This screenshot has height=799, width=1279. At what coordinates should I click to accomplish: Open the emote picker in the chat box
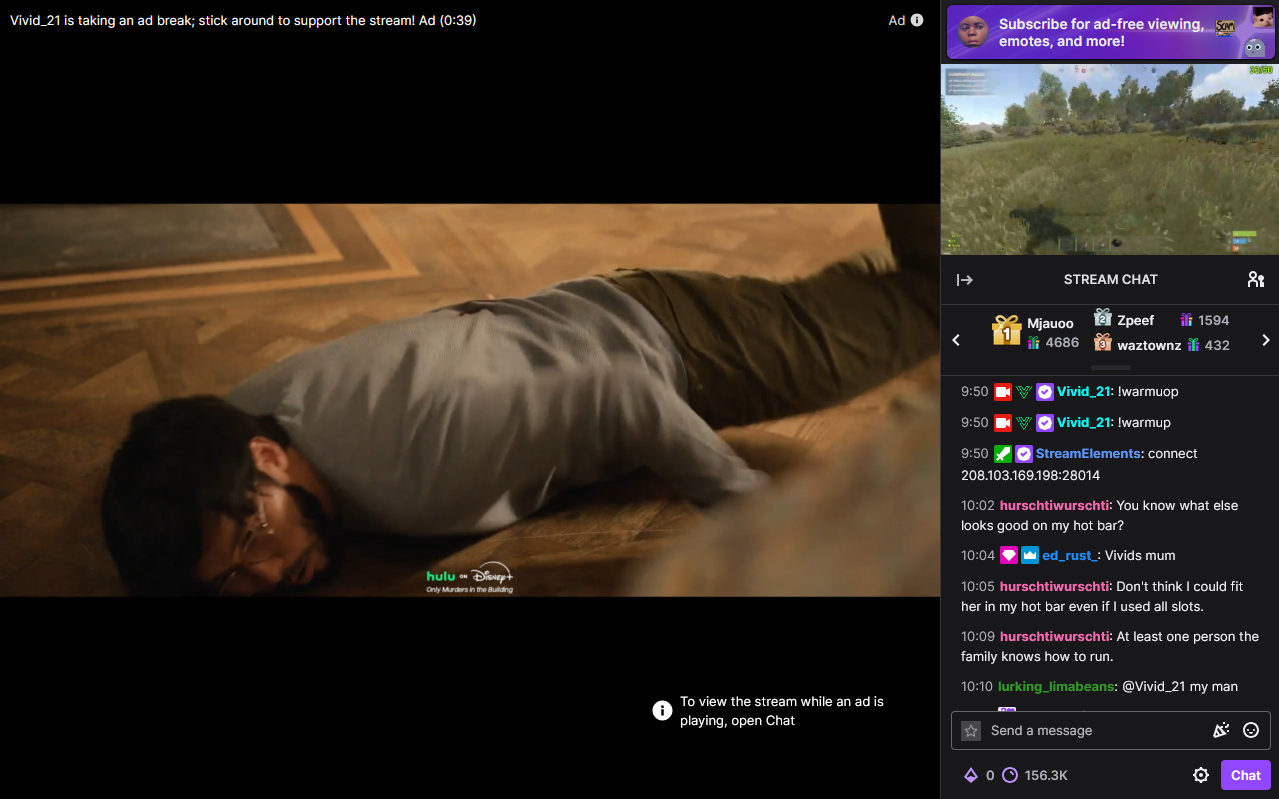[x=1250, y=730]
